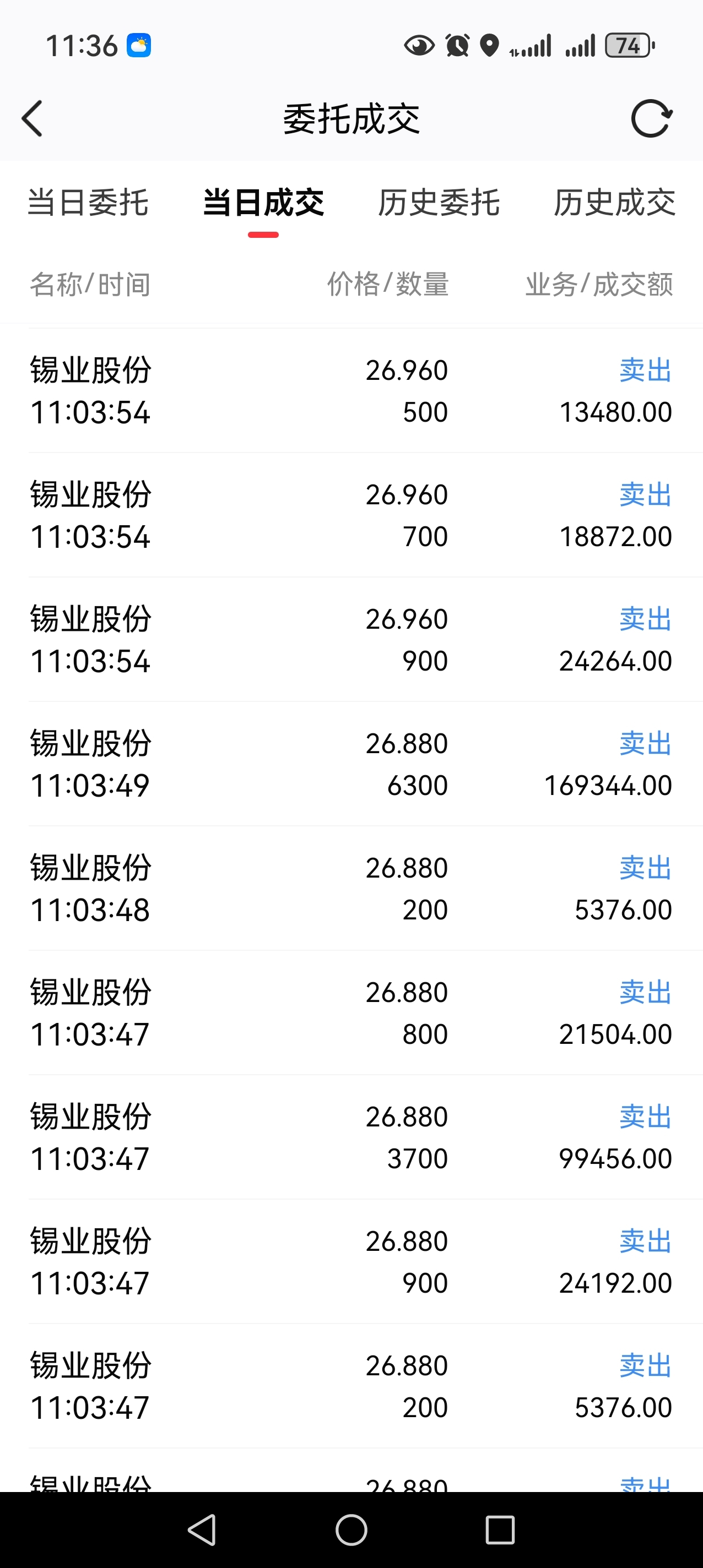Select the 当日成交 tab
The height and width of the screenshot is (1568, 703).
[x=263, y=203]
